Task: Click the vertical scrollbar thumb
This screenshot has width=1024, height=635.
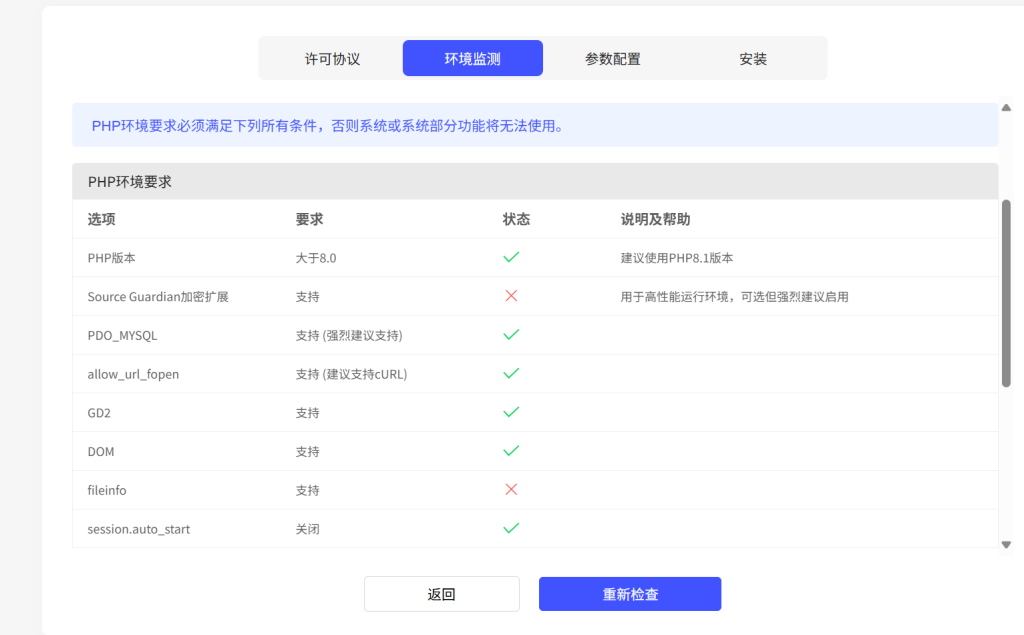Action: pyautogui.click(x=1006, y=292)
